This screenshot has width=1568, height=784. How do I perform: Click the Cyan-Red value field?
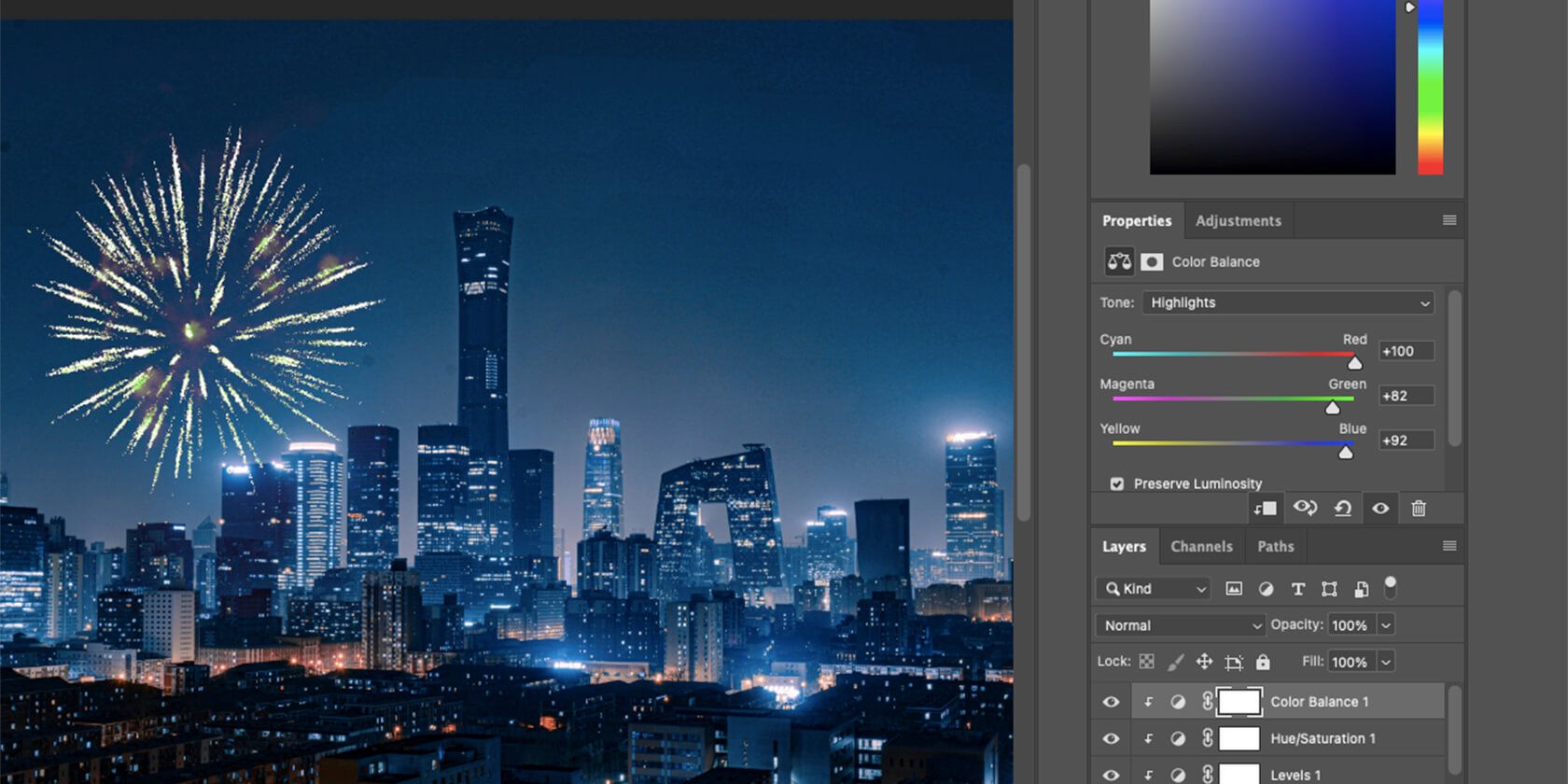click(1406, 351)
